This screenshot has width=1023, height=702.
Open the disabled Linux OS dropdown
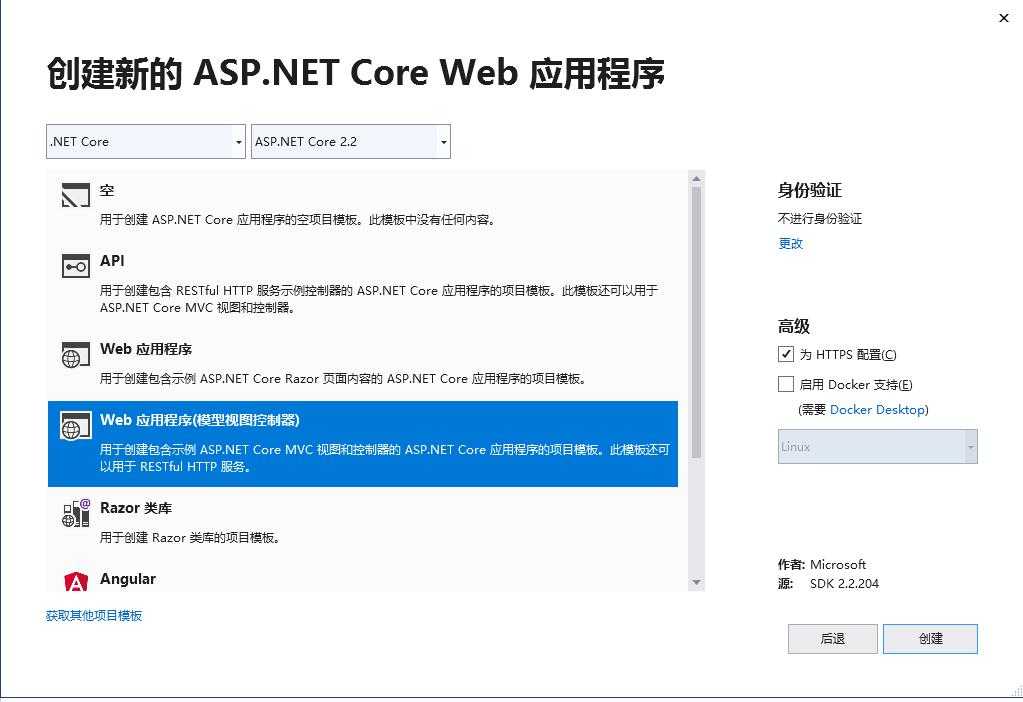tap(878, 447)
